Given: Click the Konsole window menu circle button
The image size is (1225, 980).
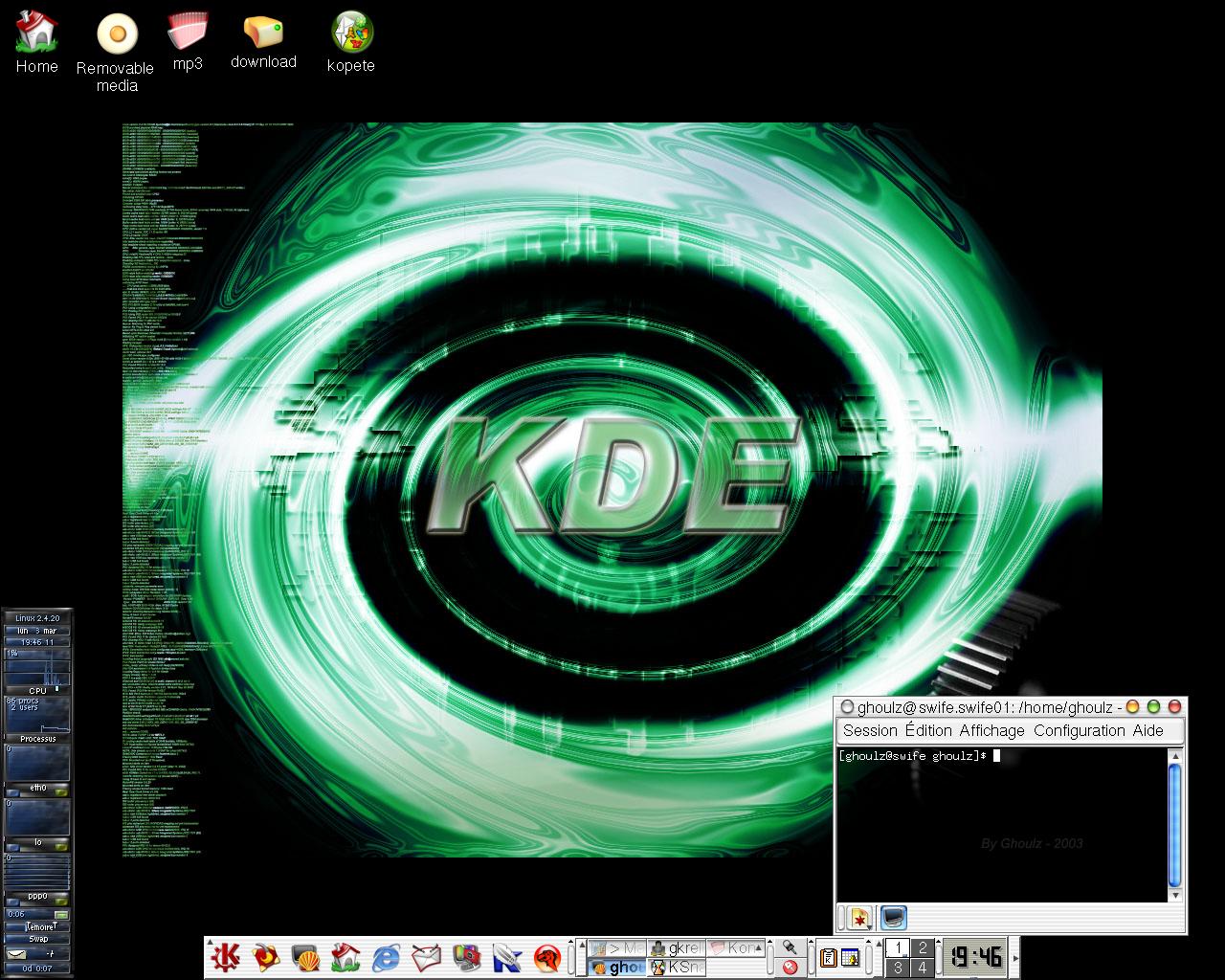Looking at the screenshot, I should (846, 707).
